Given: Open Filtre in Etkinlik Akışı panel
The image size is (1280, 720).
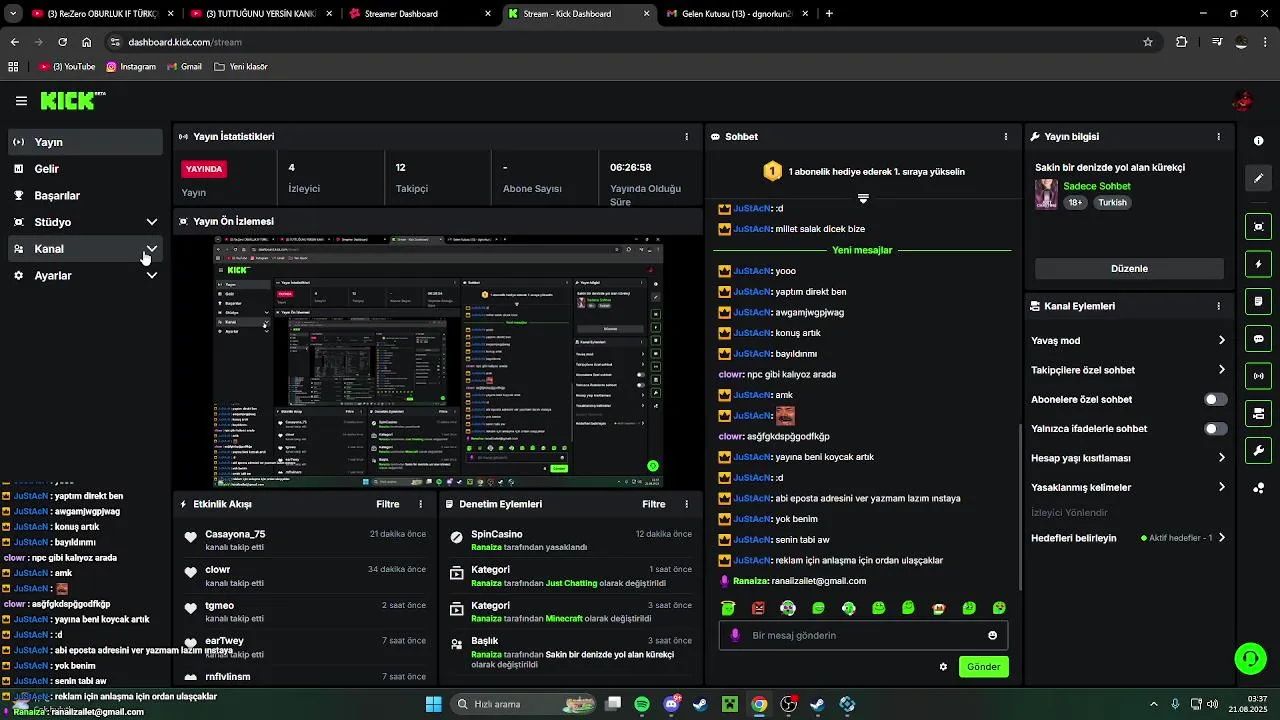Looking at the screenshot, I should pyautogui.click(x=388, y=504).
